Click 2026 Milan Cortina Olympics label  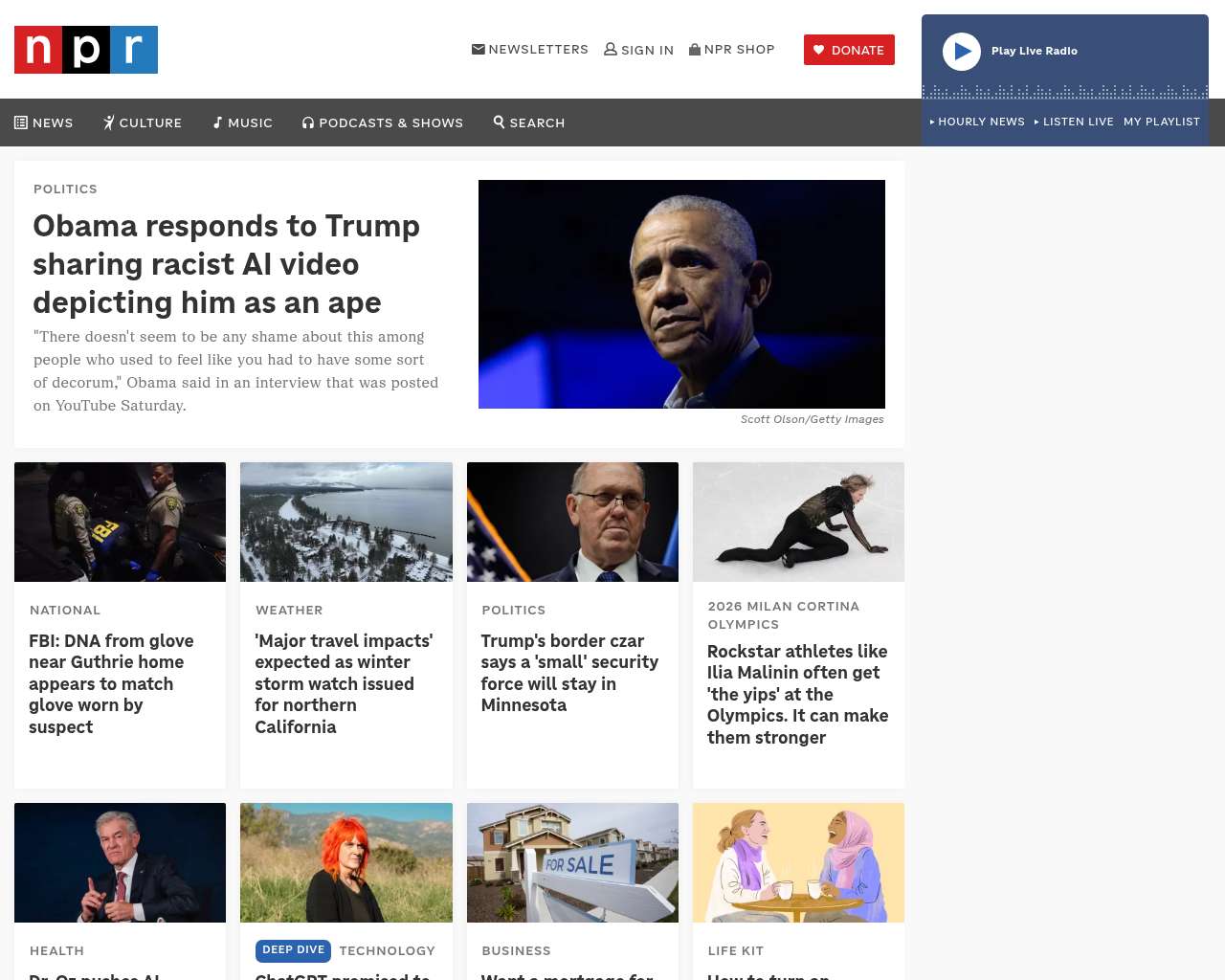784,614
